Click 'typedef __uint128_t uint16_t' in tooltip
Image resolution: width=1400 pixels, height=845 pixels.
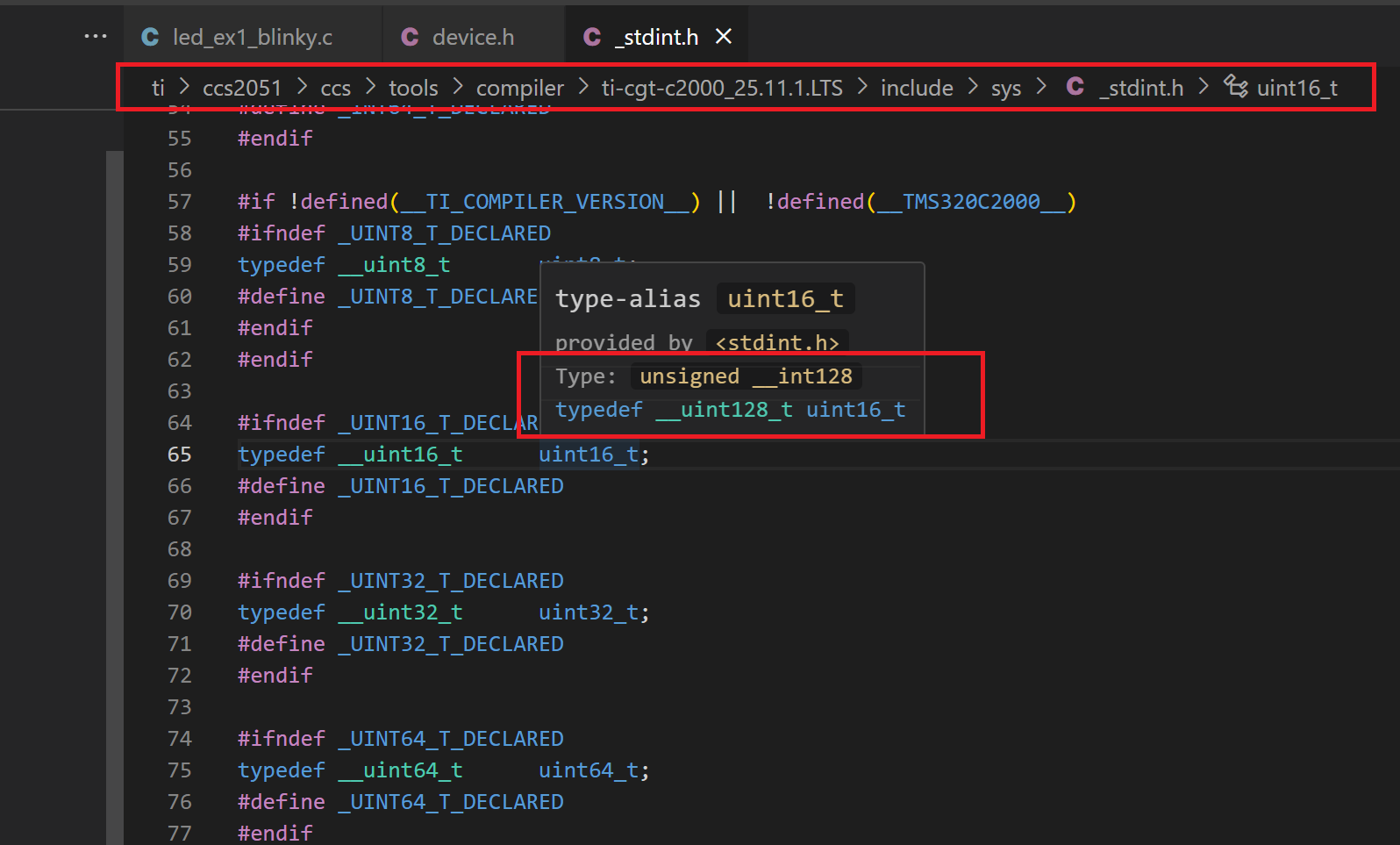point(730,410)
